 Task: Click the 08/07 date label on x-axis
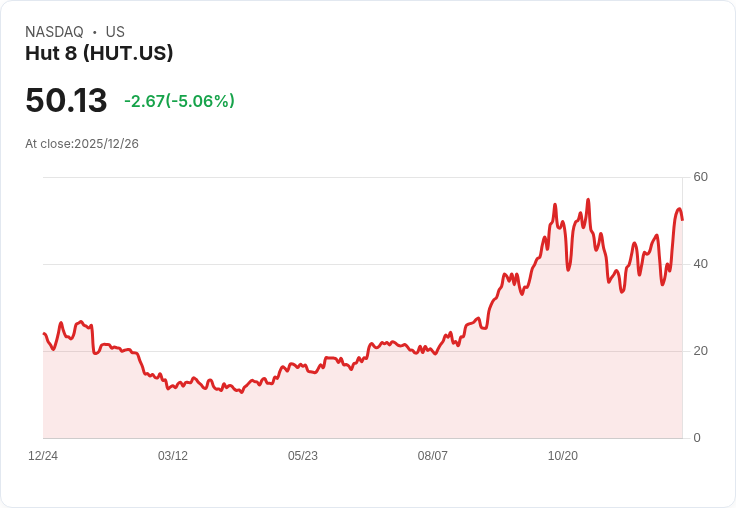432,456
